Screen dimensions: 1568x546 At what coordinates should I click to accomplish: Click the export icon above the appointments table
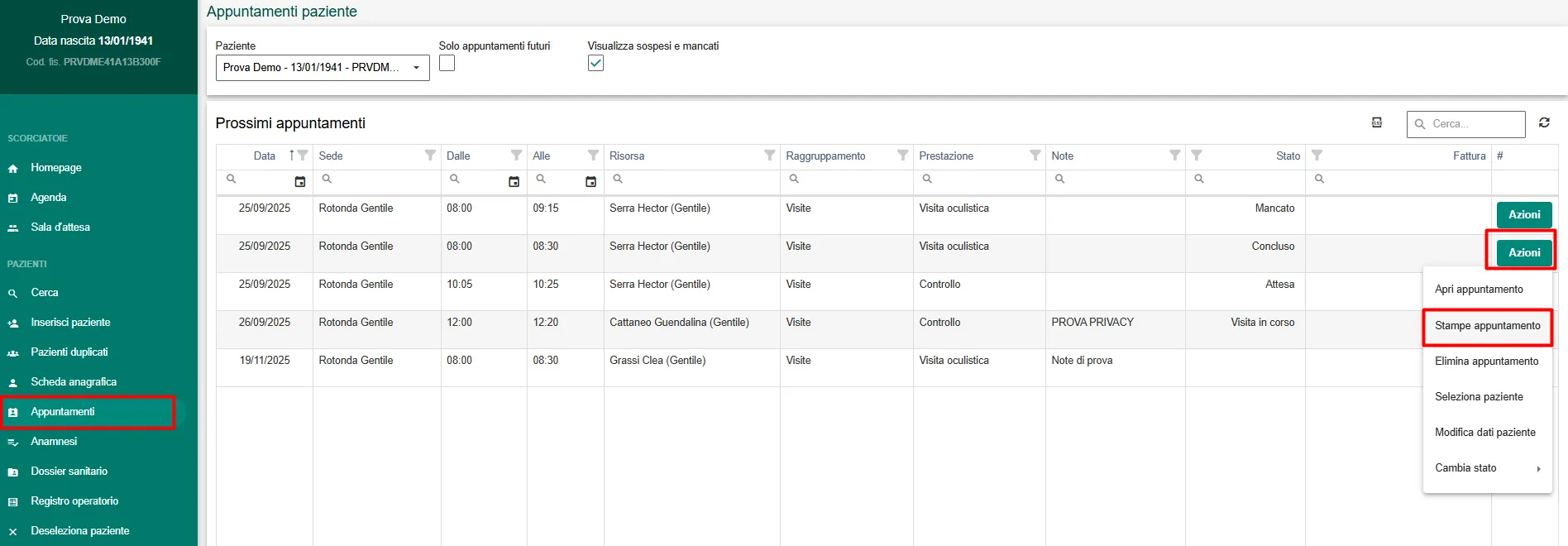click(1376, 122)
